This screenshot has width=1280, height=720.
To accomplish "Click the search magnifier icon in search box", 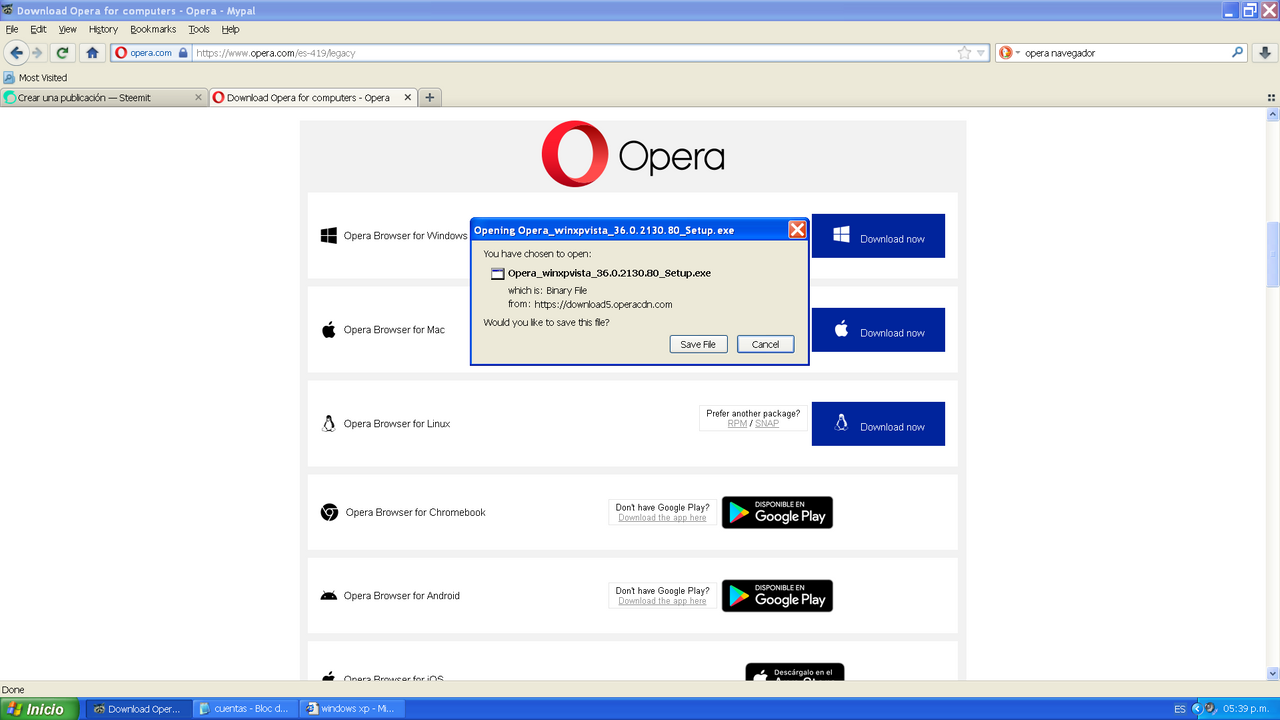I will click(1237, 53).
